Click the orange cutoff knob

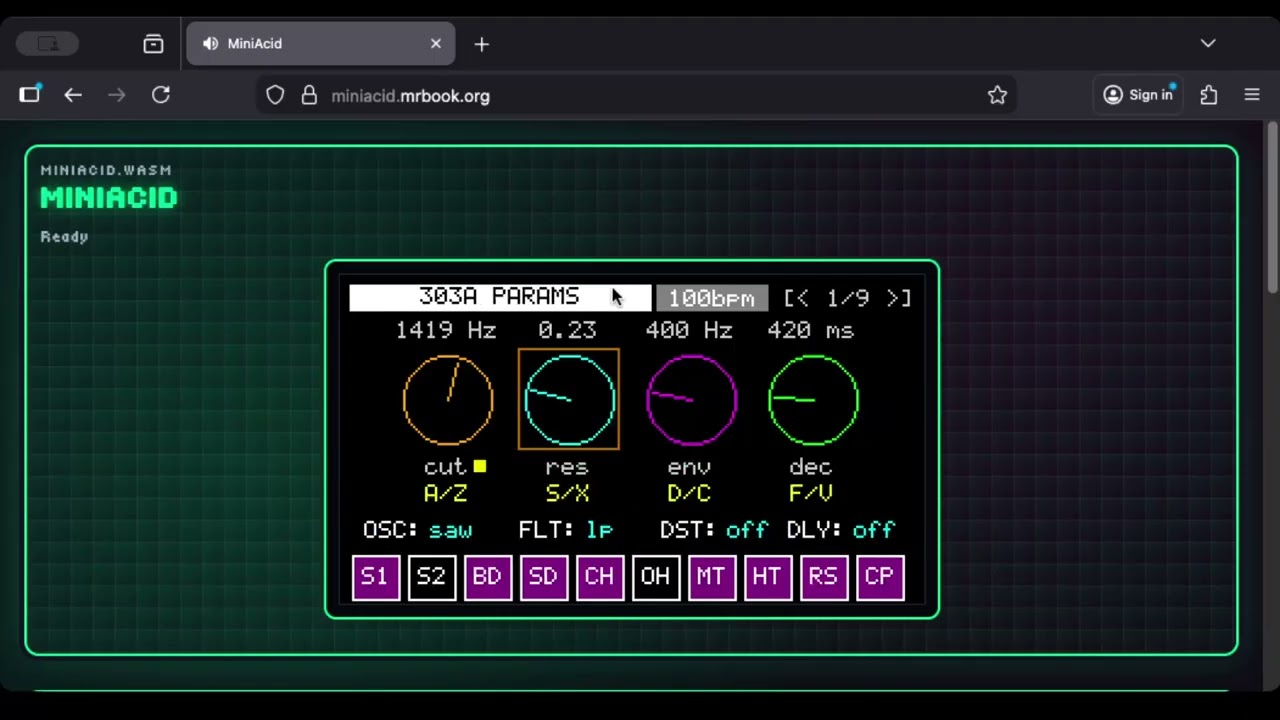(x=448, y=400)
